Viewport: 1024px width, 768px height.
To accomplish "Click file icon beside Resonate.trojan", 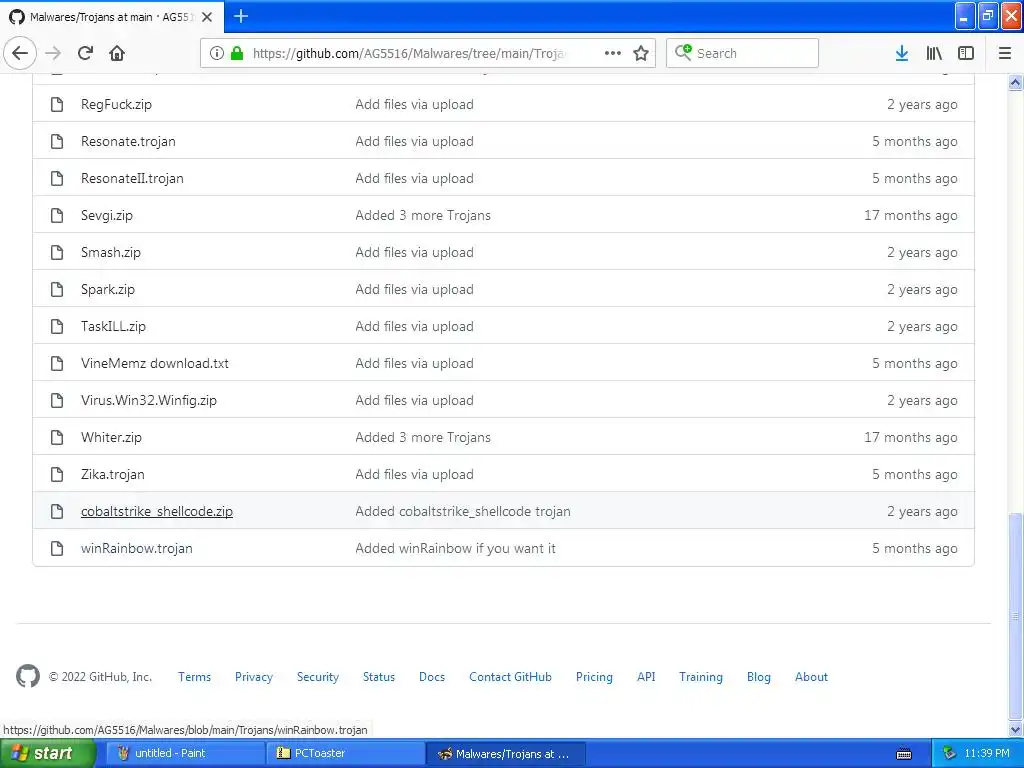I will point(57,141).
